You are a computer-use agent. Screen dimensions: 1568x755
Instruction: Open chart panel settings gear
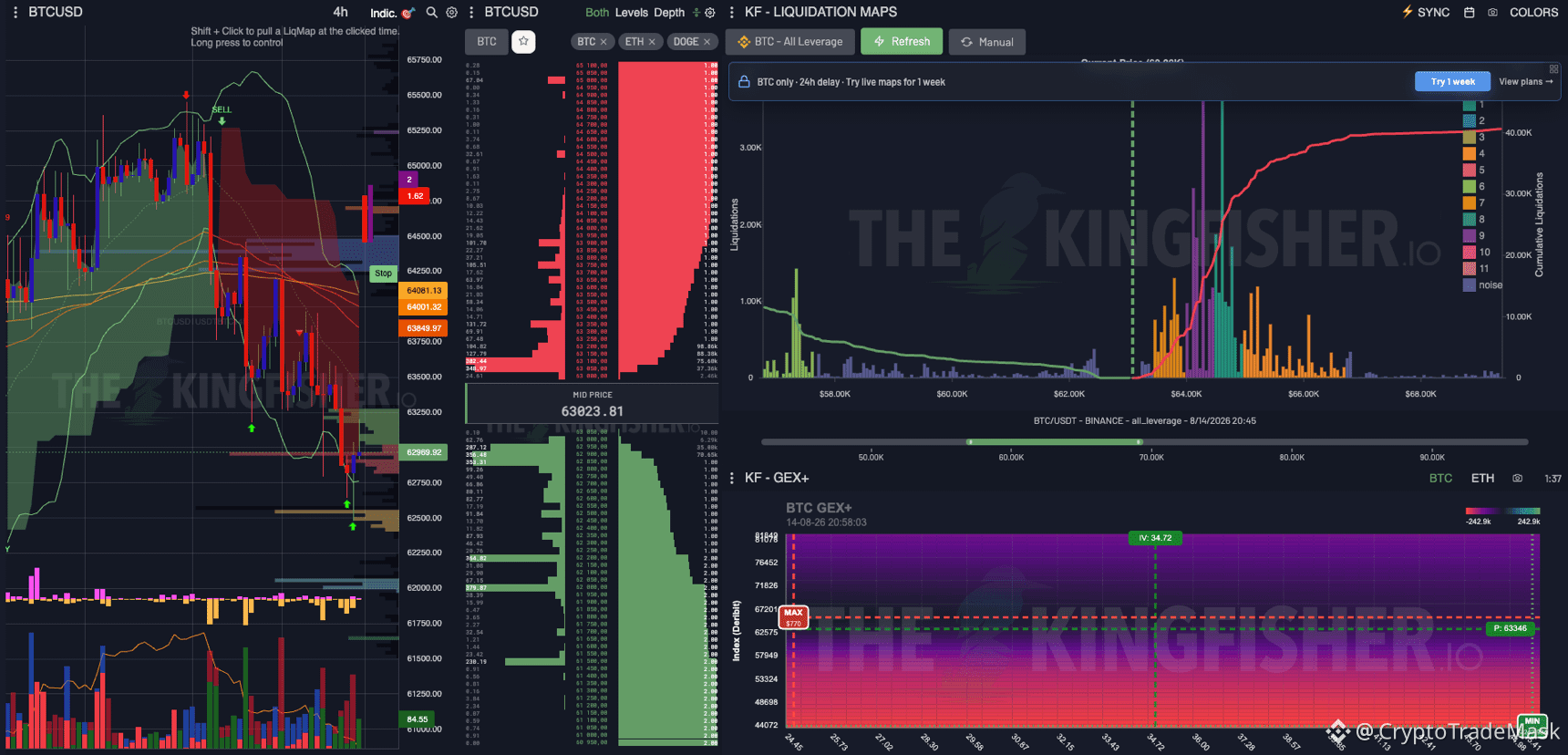click(451, 13)
